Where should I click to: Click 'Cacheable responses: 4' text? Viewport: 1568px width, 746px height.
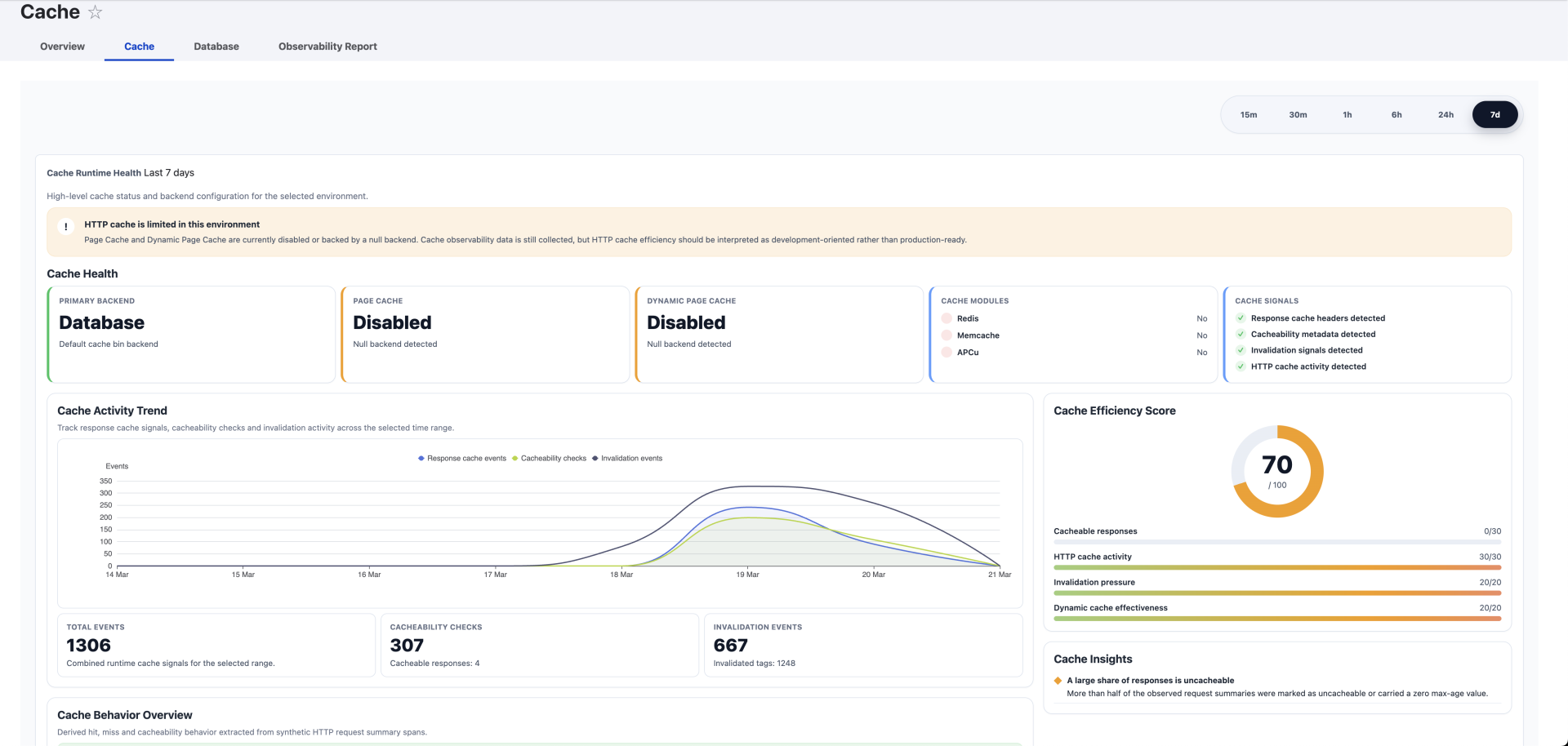(434, 664)
